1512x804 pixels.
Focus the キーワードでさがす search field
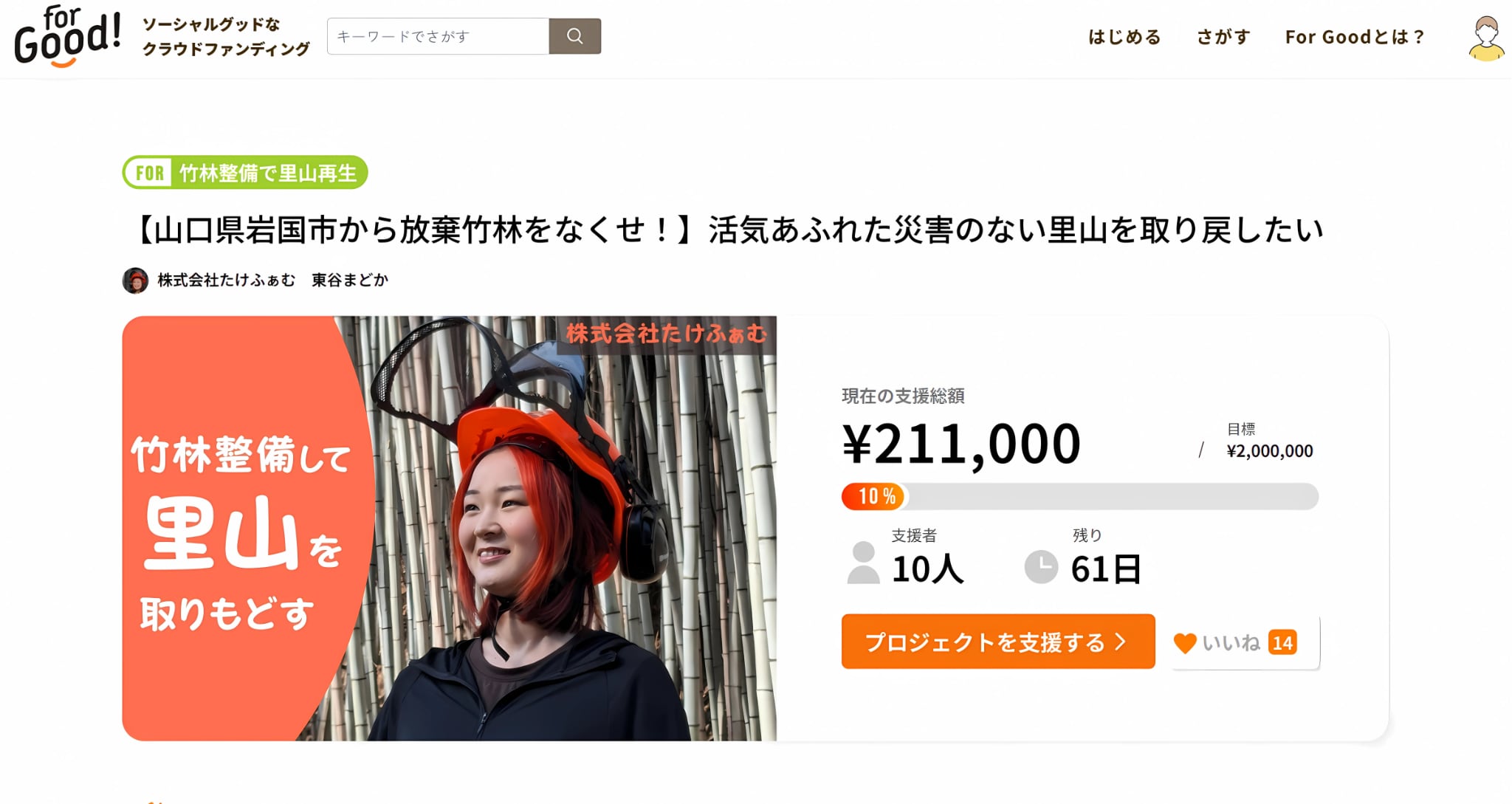click(438, 36)
